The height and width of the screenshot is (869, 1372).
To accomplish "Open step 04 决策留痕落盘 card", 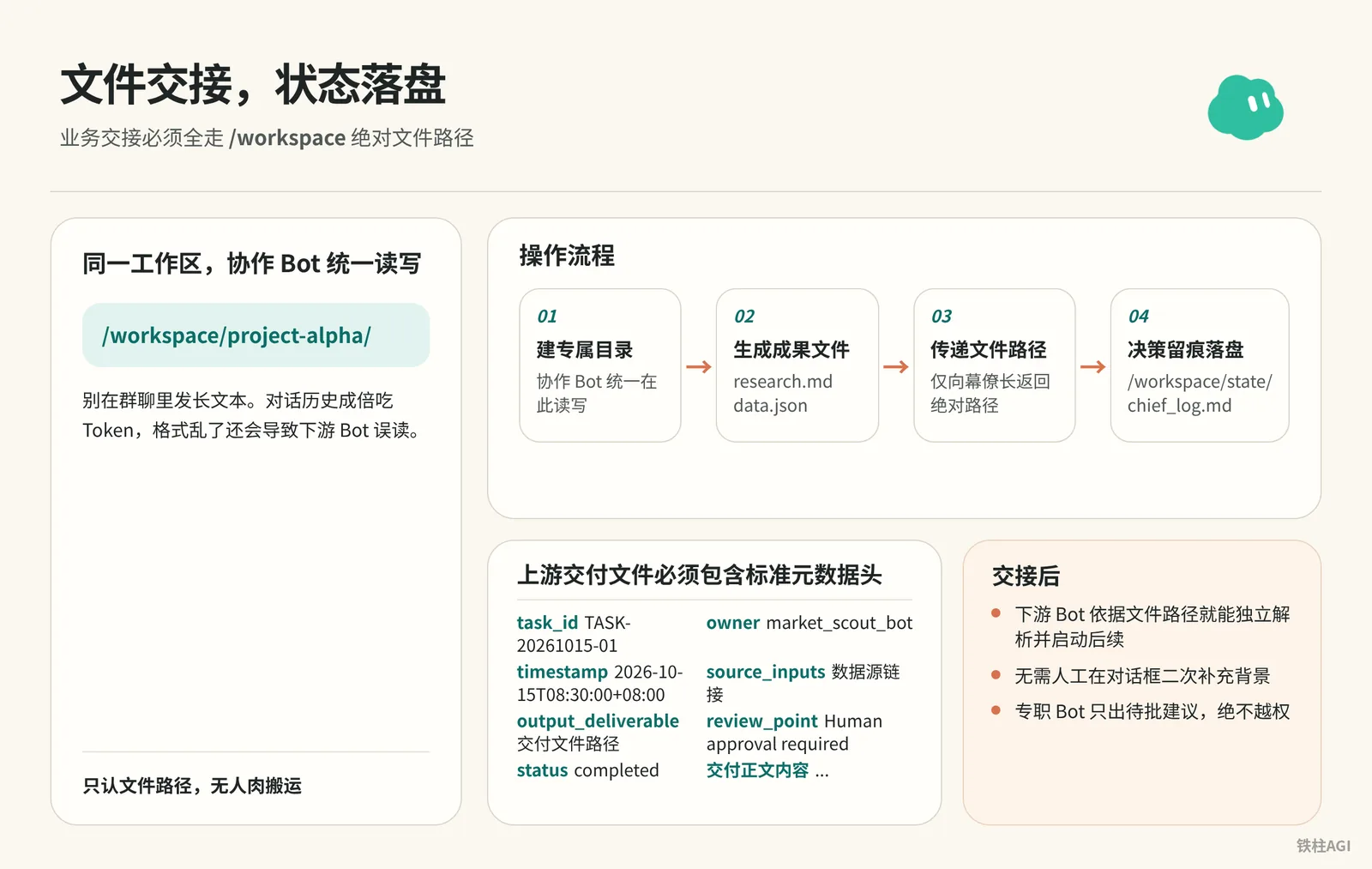I will click(1199, 365).
